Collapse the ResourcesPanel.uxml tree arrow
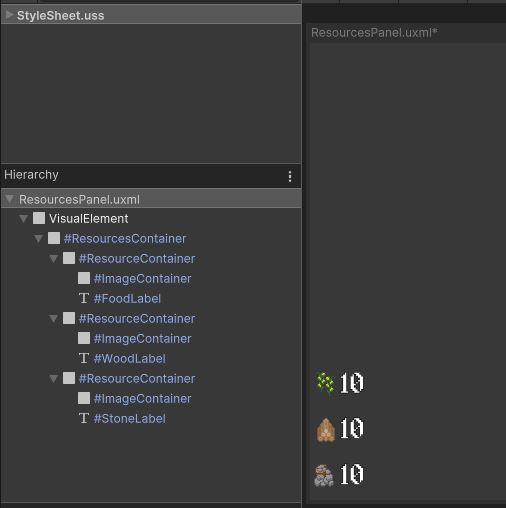Screen dimensions: 506x508 click(x=9, y=199)
